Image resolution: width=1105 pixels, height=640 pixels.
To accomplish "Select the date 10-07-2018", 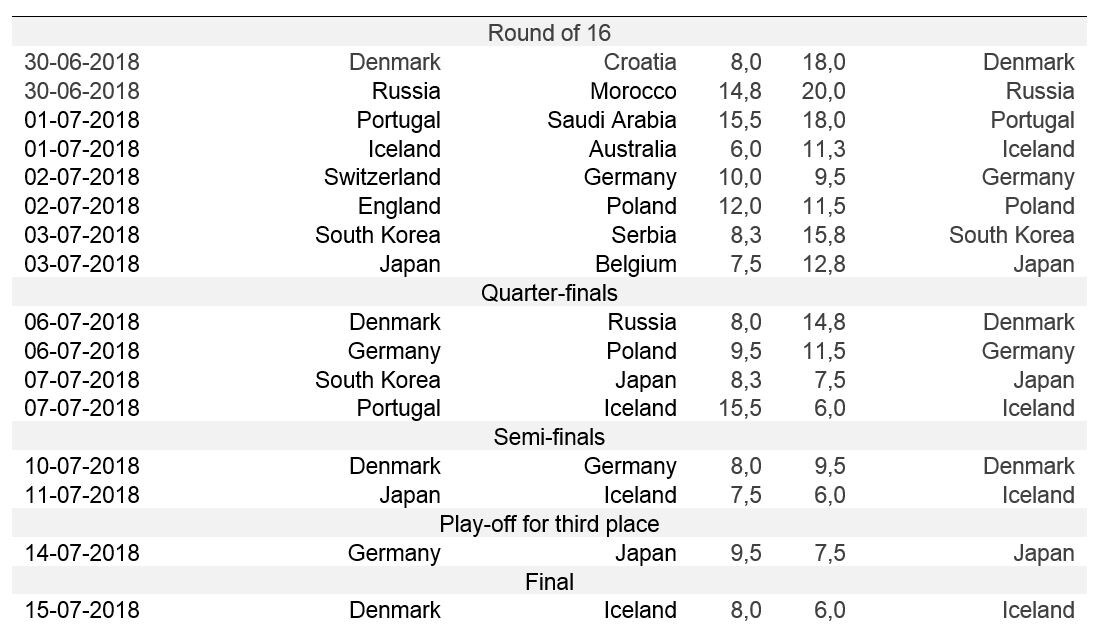I will click(x=82, y=466).
